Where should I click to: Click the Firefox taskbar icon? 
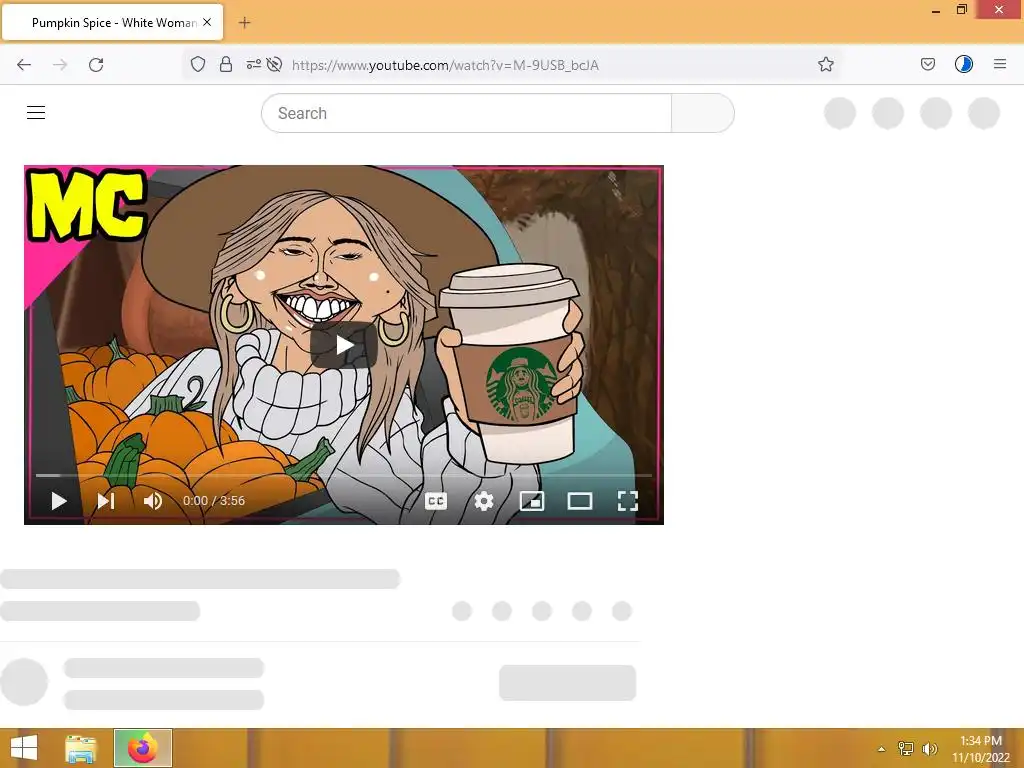[x=143, y=748]
